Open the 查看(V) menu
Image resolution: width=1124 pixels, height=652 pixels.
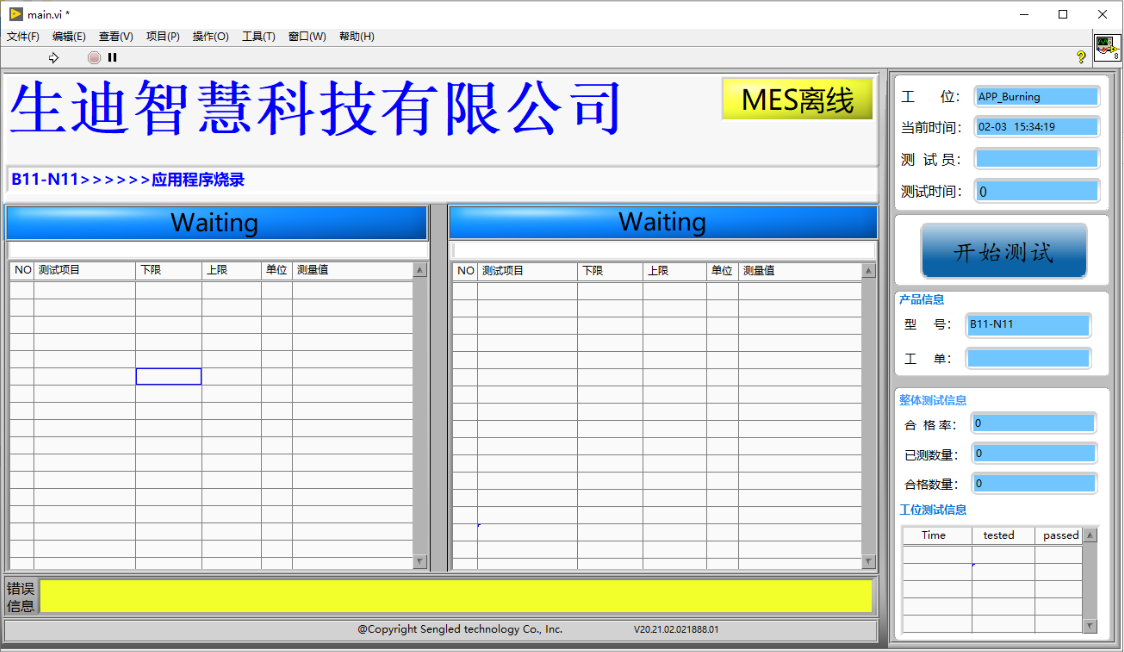[x=116, y=37]
